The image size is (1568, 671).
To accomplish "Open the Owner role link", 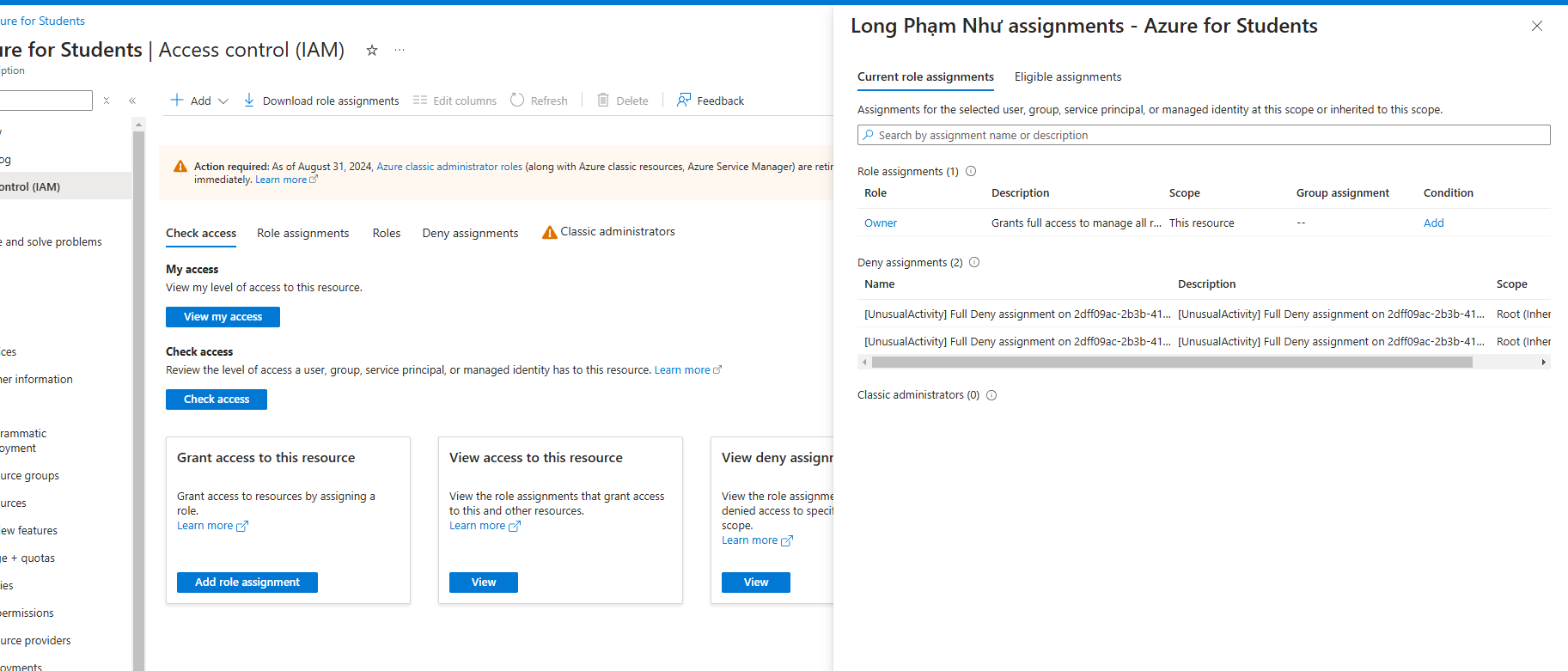I will pos(881,223).
